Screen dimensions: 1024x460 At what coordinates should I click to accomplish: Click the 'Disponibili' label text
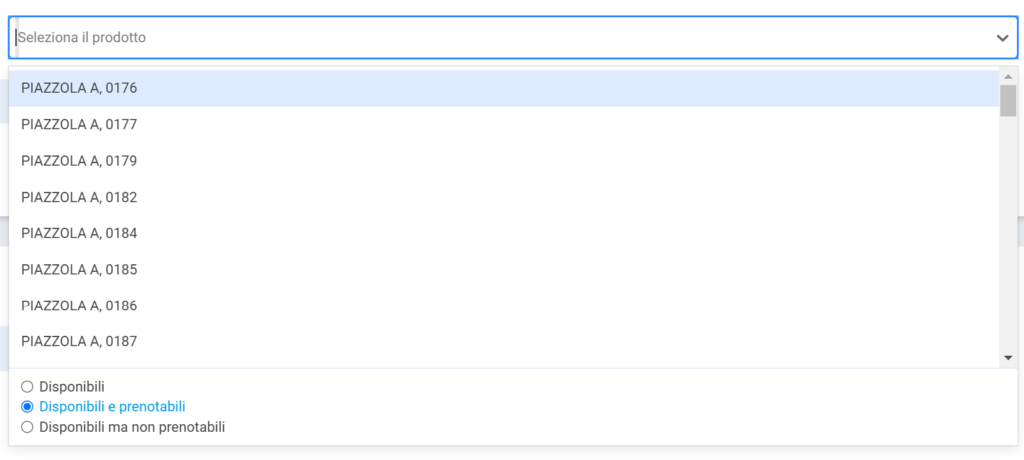pyautogui.click(x=72, y=386)
